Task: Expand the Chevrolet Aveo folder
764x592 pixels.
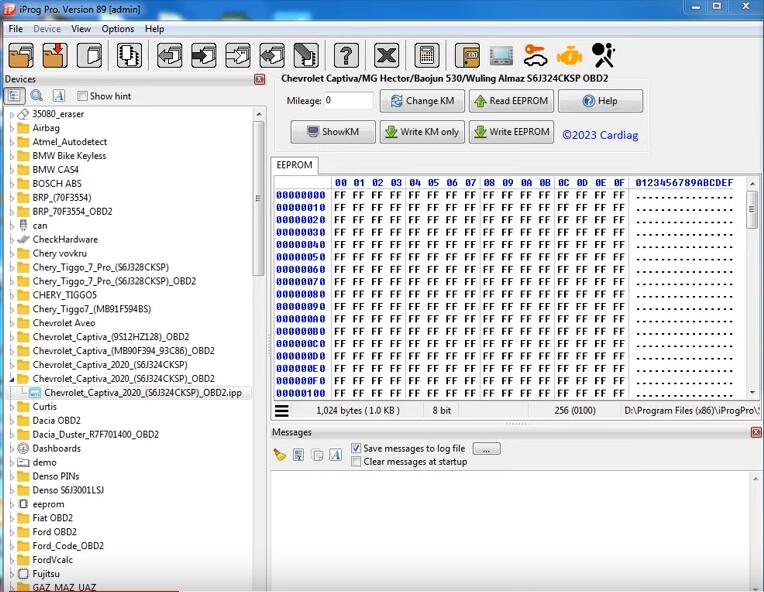Action: tap(12, 323)
